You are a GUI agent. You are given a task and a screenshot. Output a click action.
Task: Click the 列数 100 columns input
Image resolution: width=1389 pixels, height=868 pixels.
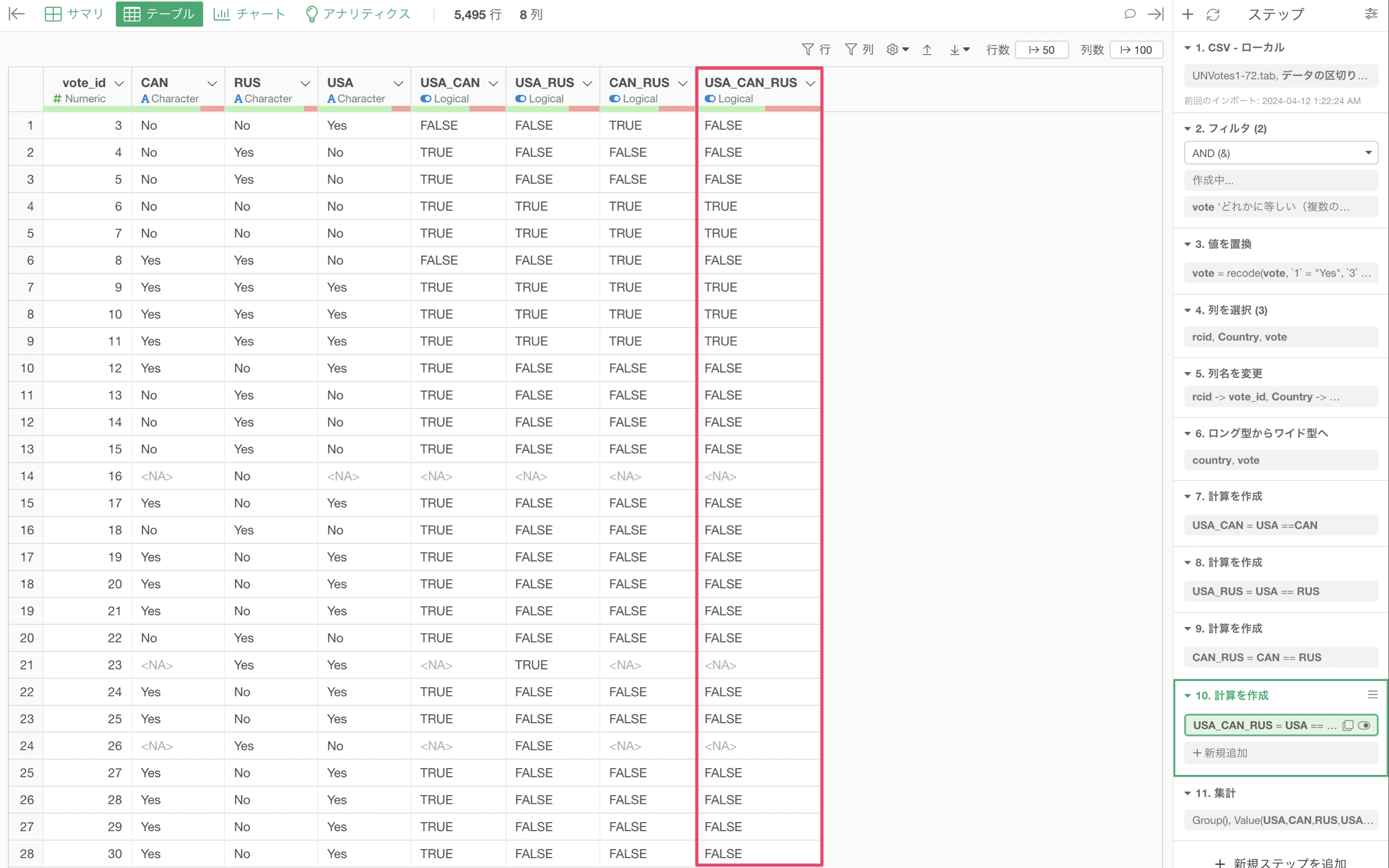click(x=1136, y=50)
